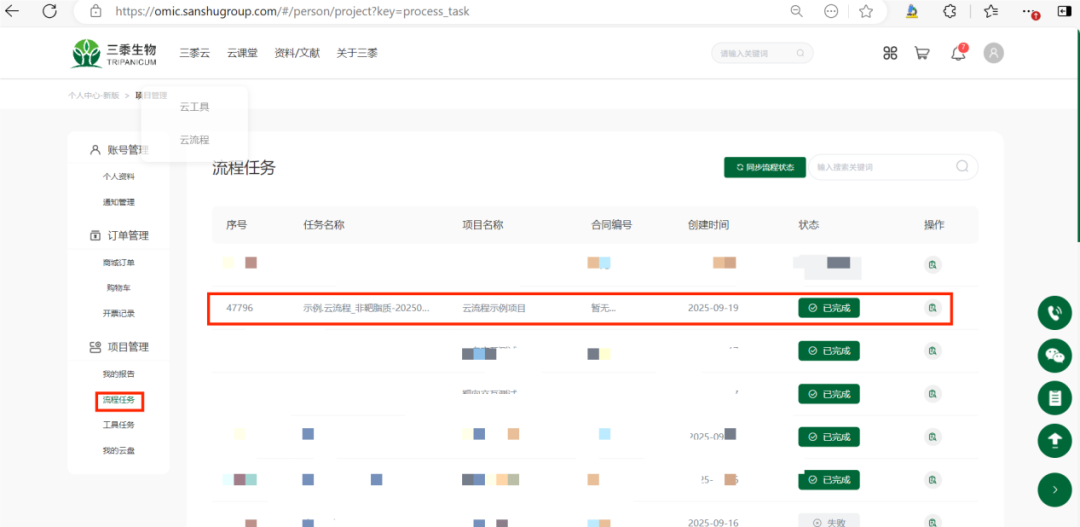
Task: Click the WeChat floating icon
Action: (x=1054, y=355)
